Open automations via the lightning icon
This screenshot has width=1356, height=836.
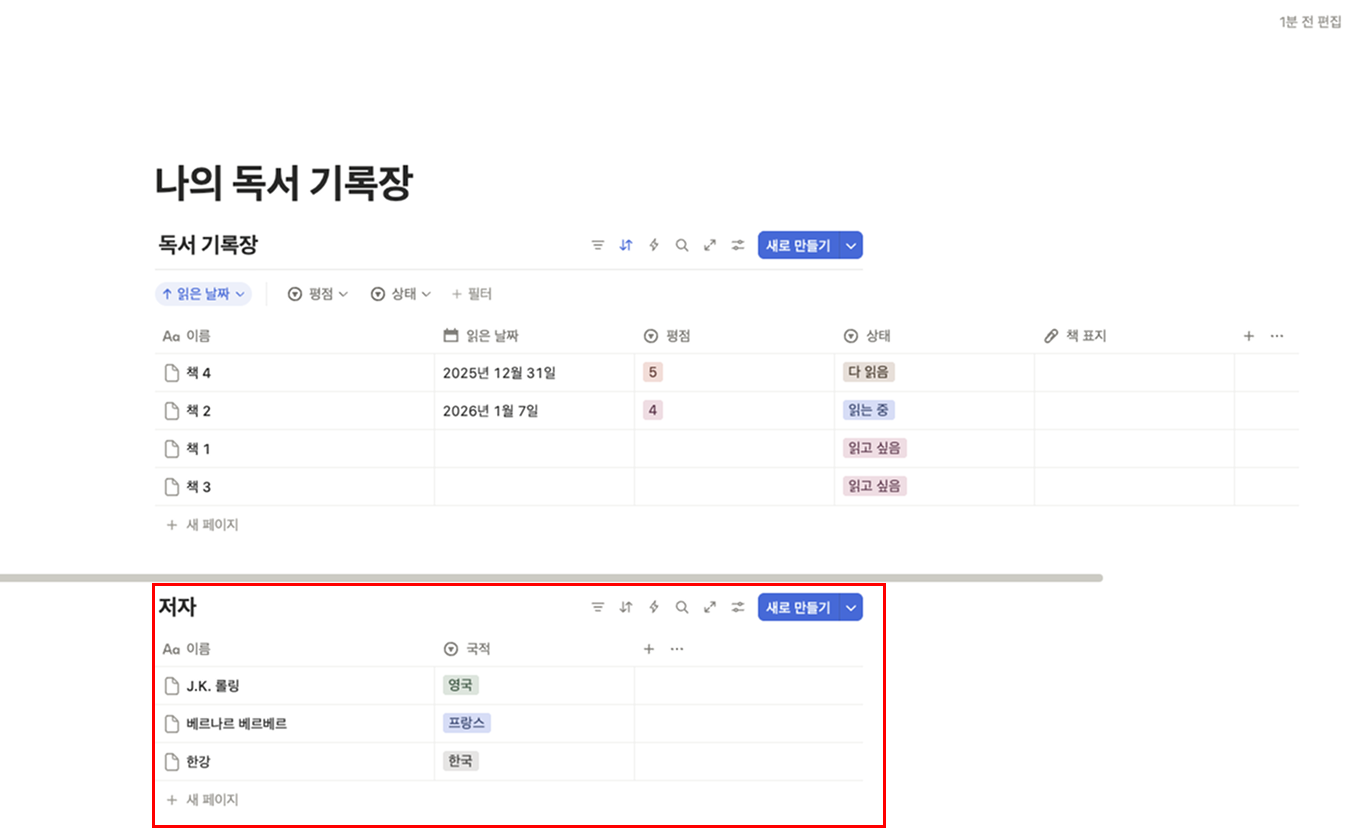tap(653, 244)
